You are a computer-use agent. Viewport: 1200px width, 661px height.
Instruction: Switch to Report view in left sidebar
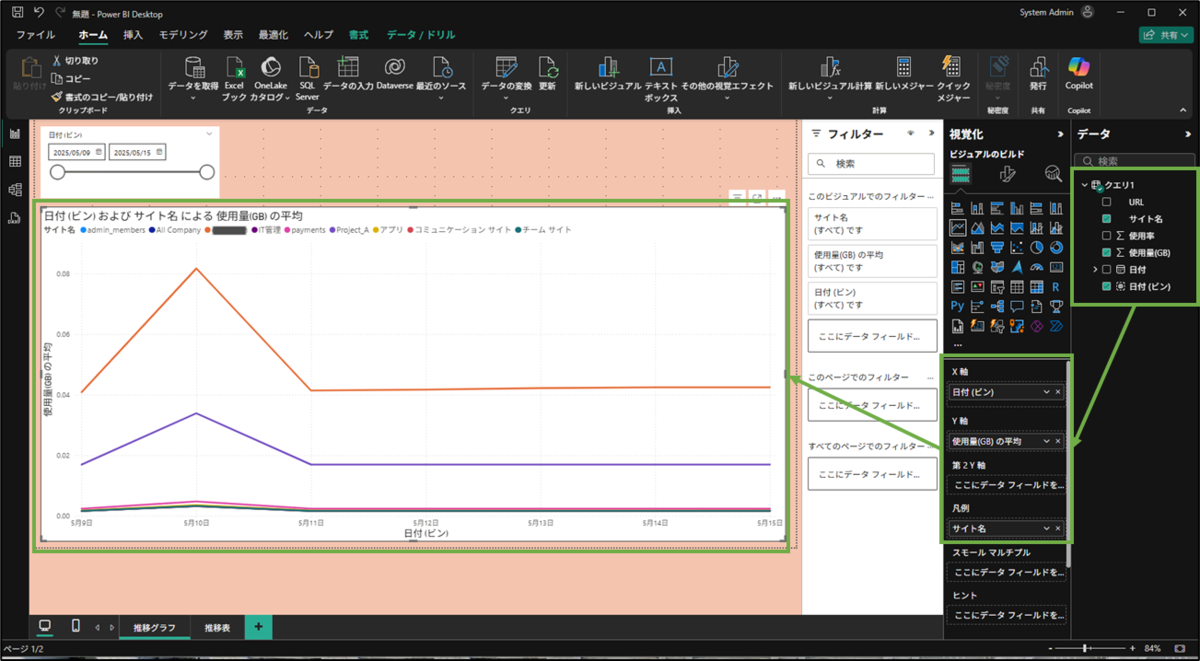coord(15,133)
